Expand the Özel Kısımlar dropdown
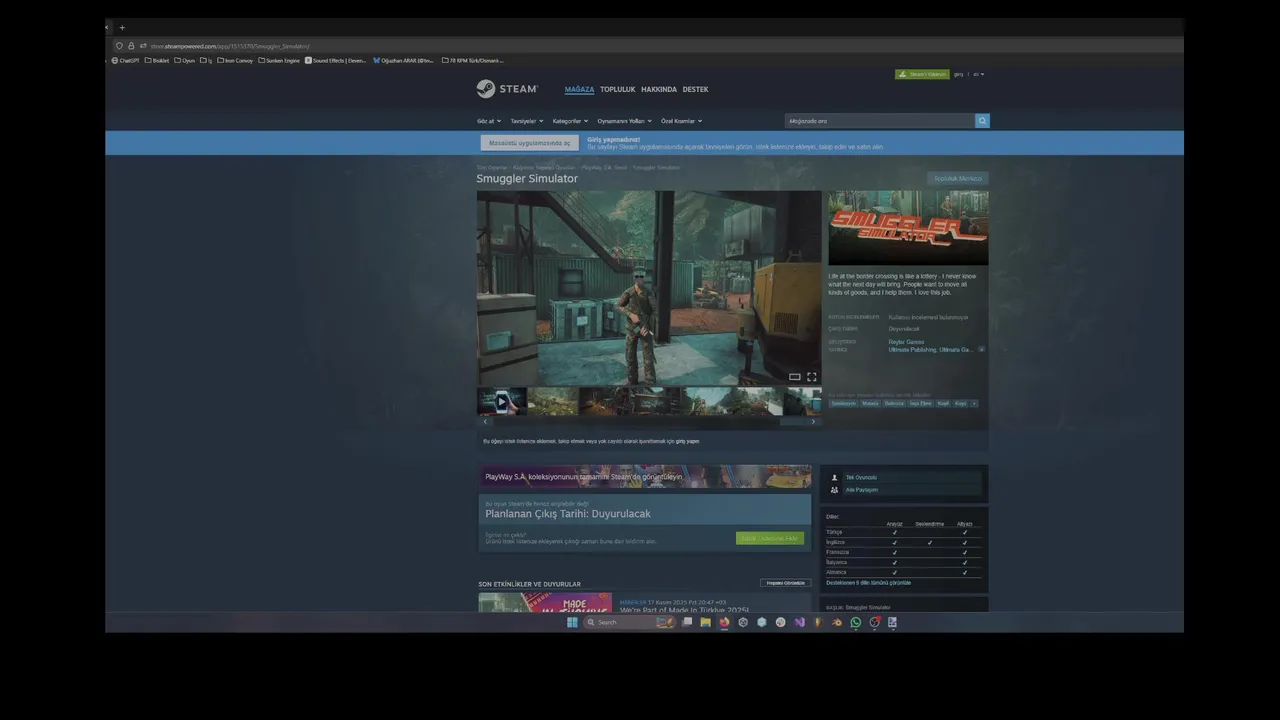 pyautogui.click(x=681, y=121)
